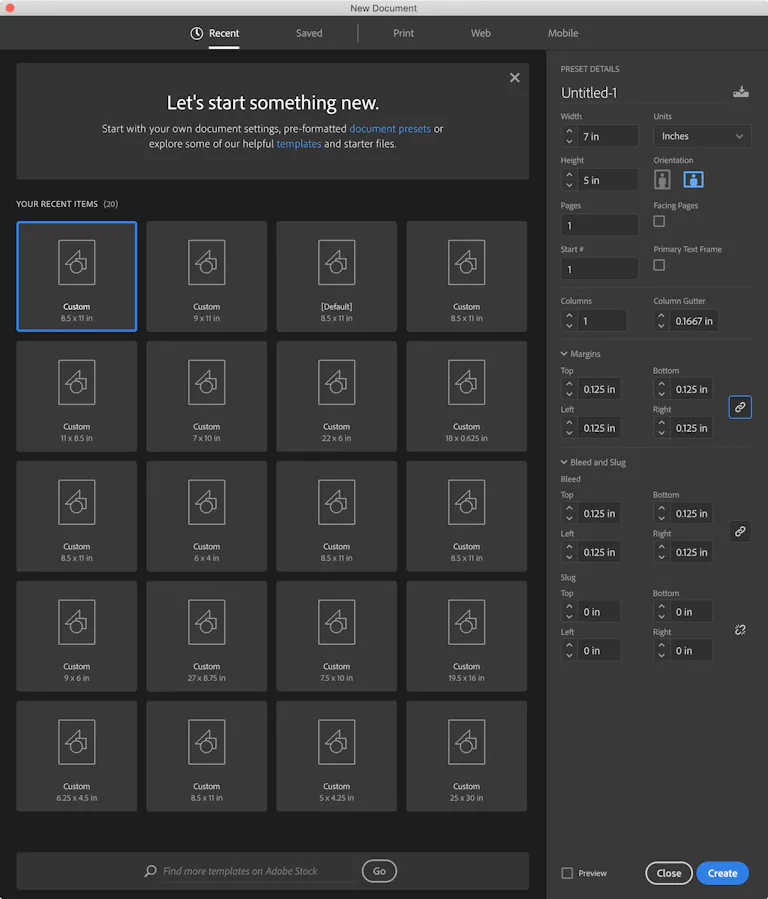Screen dimensions: 768x899
Task: Dismiss the welcome banner with X
Action: tap(515, 77)
